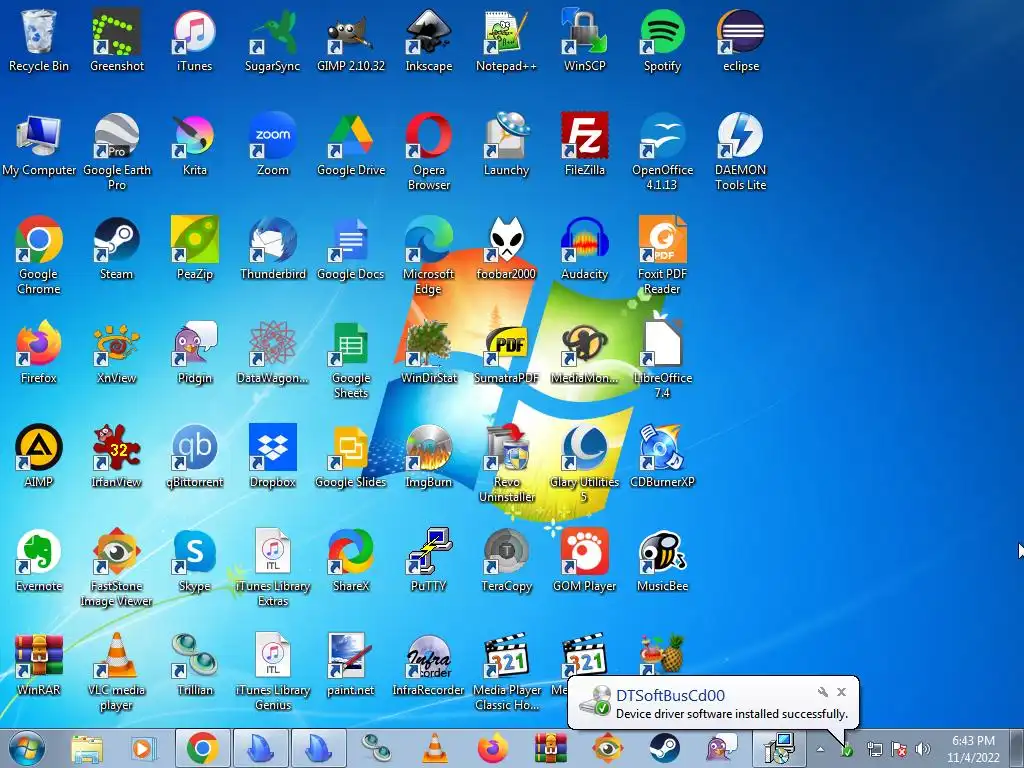Screen dimensions: 1024x768
Task: Open the Skype desktop shortcut
Action: click(x=195, y=560)
